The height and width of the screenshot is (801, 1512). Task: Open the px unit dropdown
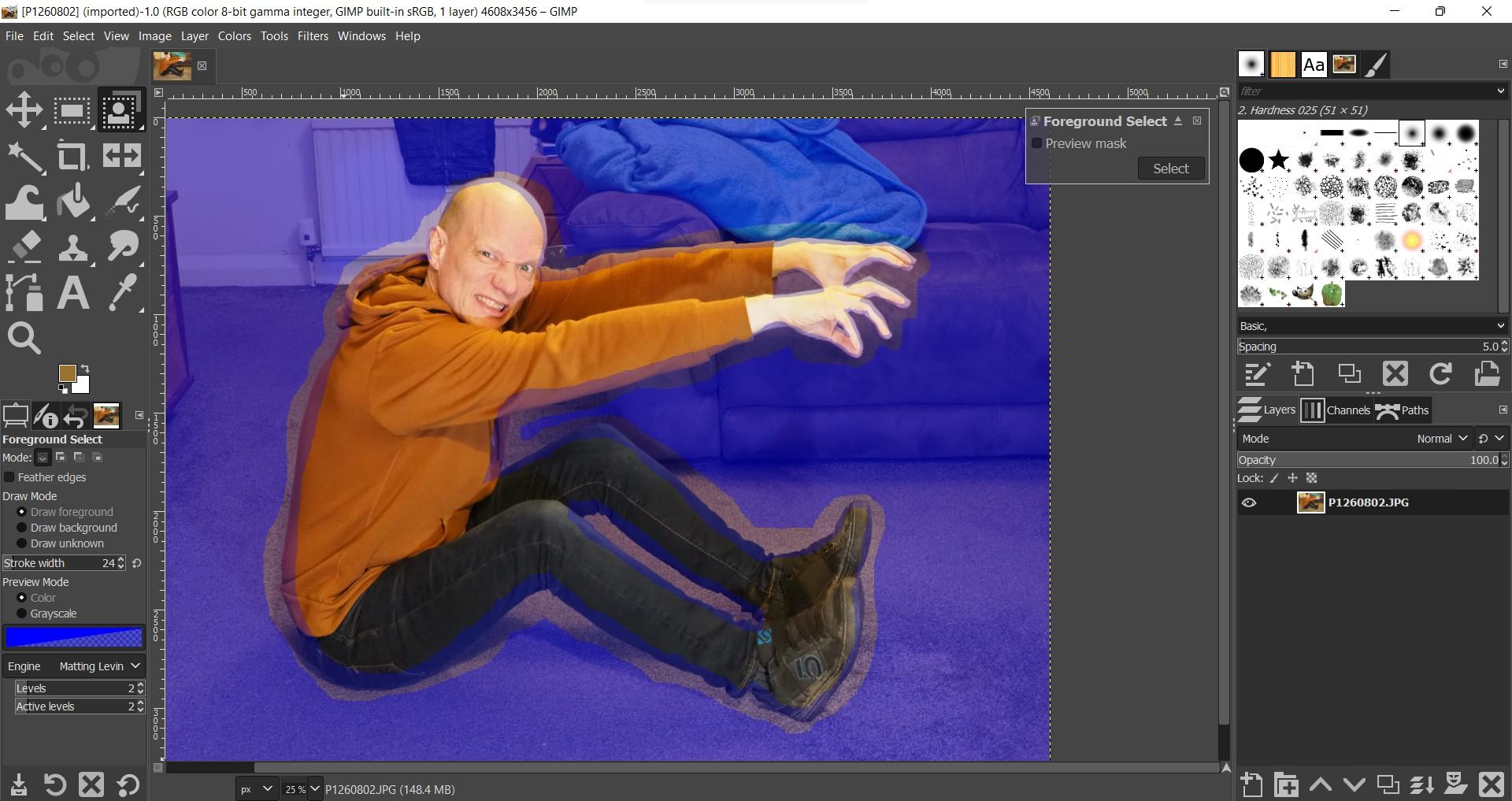point(257,789)
